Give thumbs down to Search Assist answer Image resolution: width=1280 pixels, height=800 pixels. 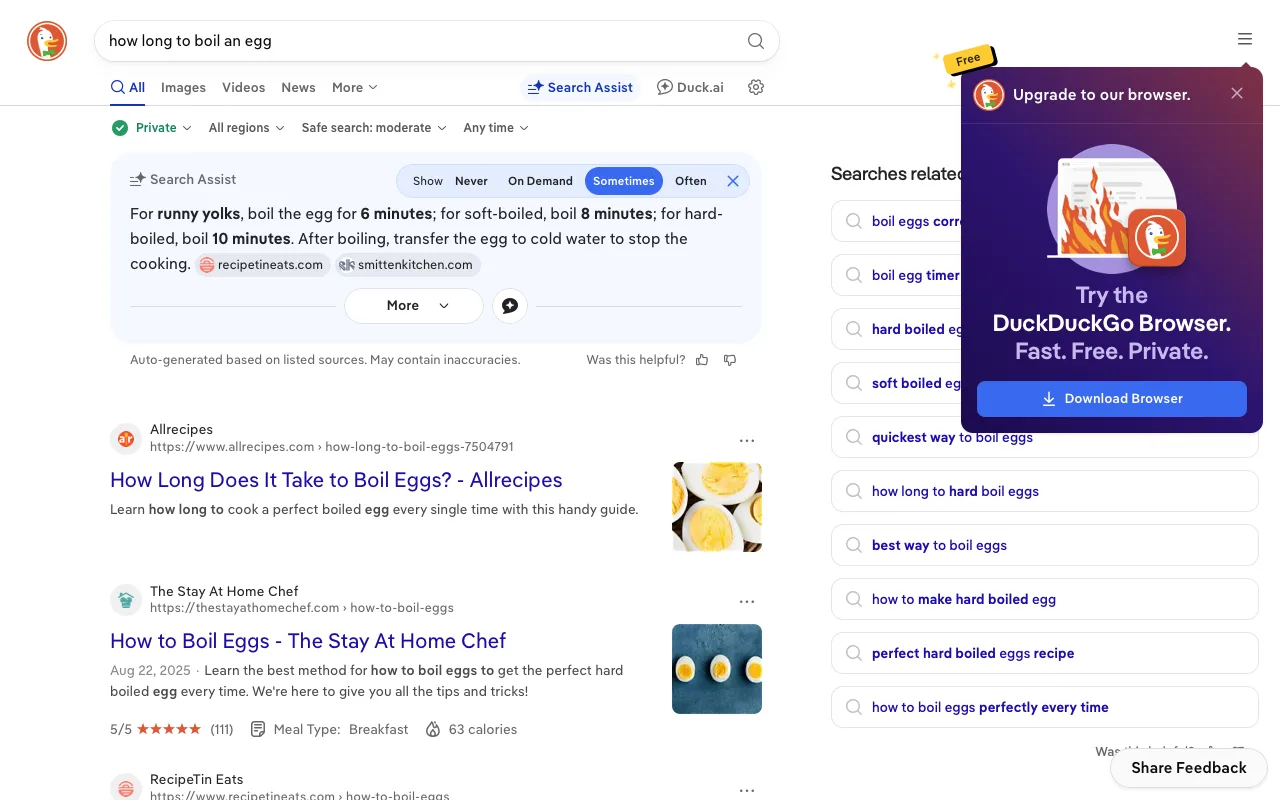pyautogui.click(x=730, y=360)
